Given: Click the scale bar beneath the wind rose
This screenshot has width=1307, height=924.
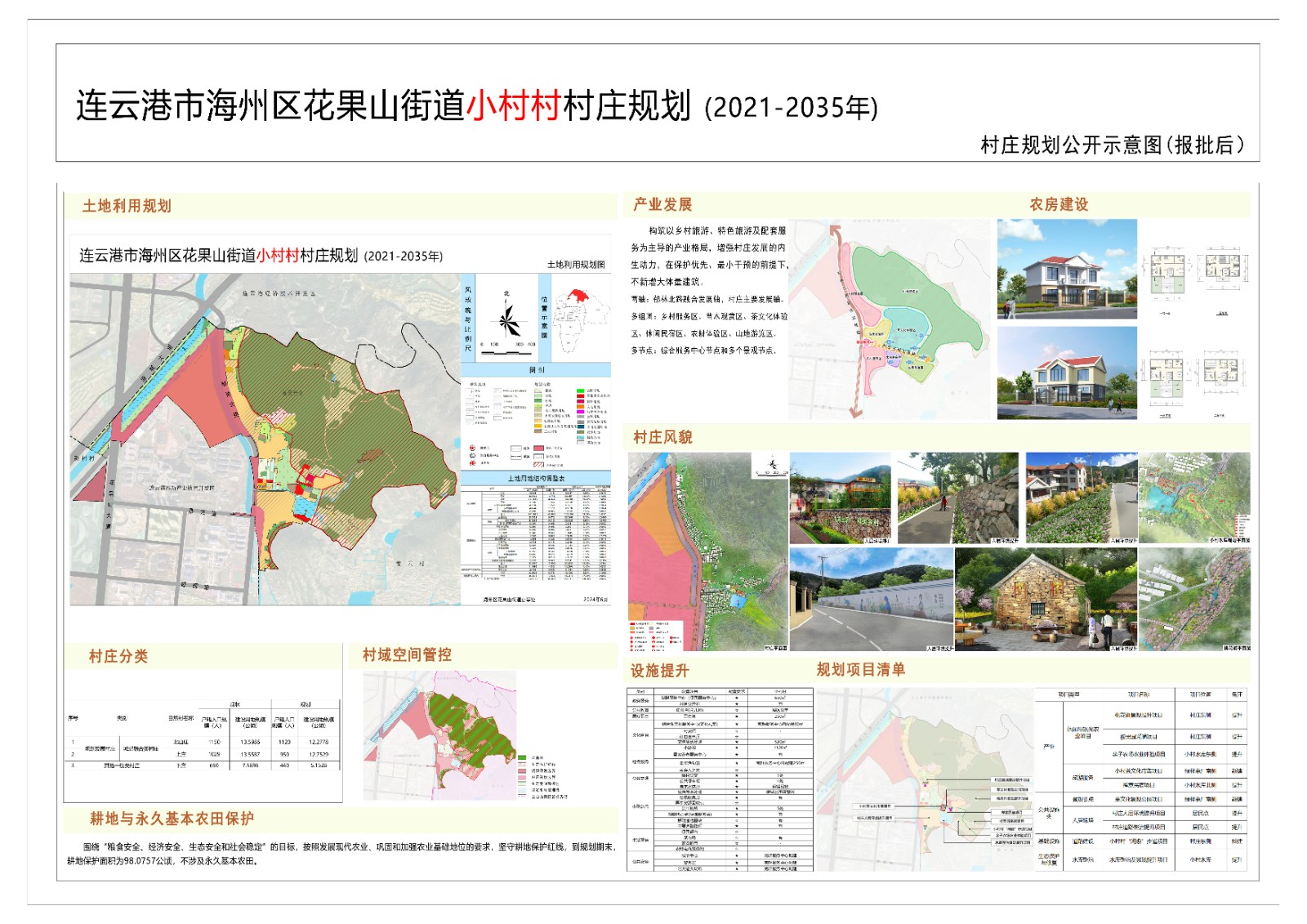Looking at the screenshot, I should pos(508,351).
